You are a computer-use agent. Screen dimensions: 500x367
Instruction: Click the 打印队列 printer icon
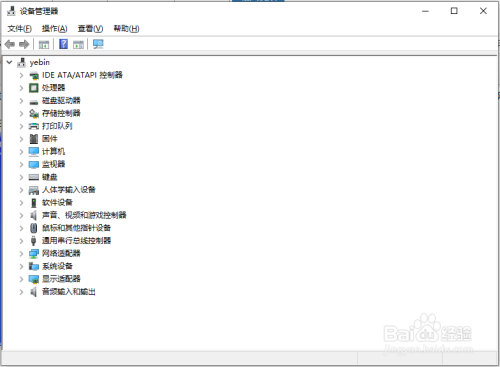(34, 126)
